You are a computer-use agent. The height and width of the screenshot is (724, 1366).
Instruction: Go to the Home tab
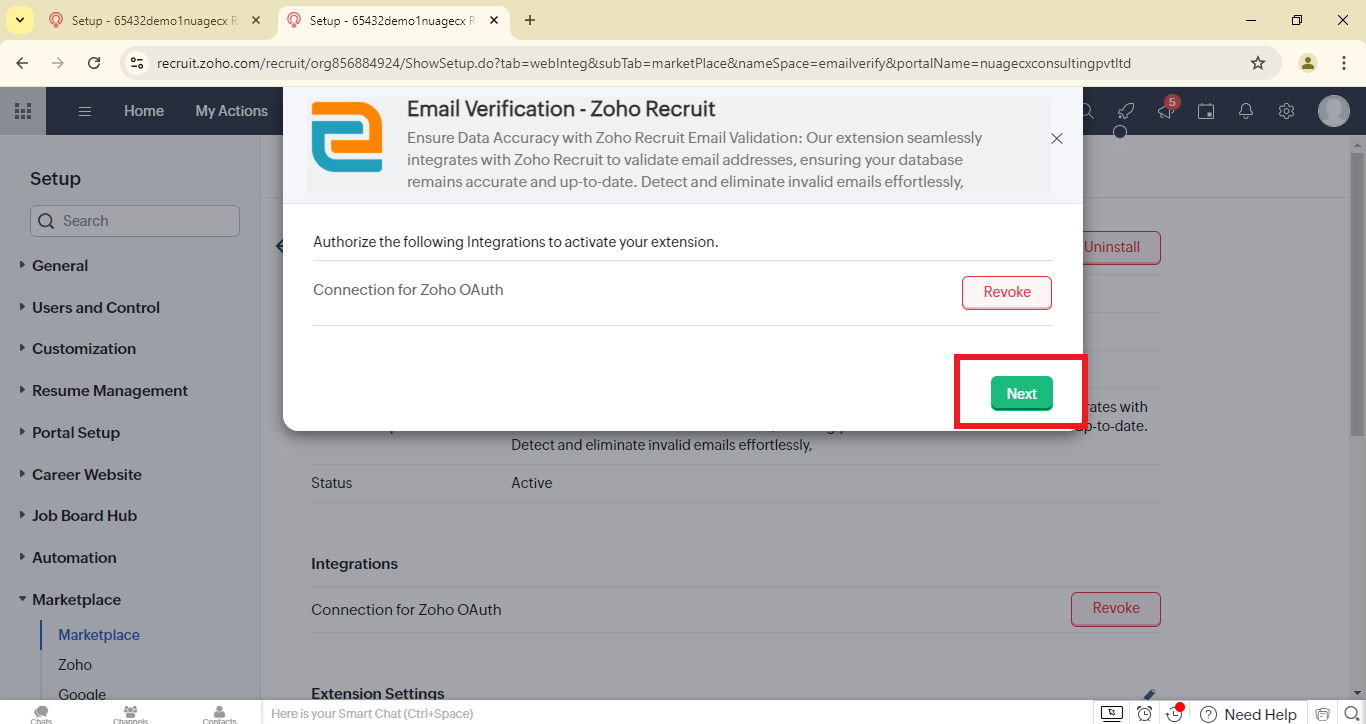point(144,111)
